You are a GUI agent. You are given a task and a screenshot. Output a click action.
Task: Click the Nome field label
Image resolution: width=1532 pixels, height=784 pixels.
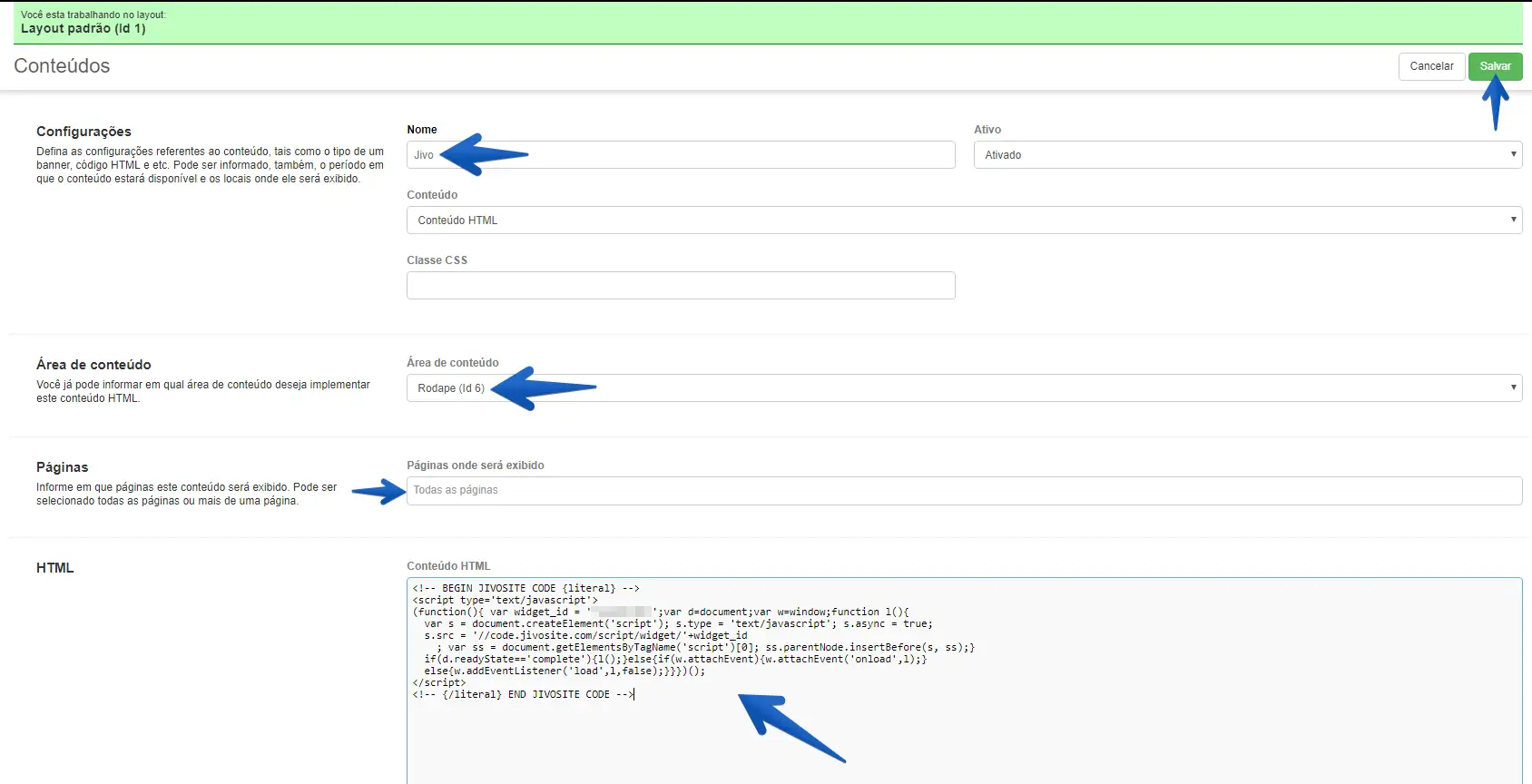coord(422,130)
